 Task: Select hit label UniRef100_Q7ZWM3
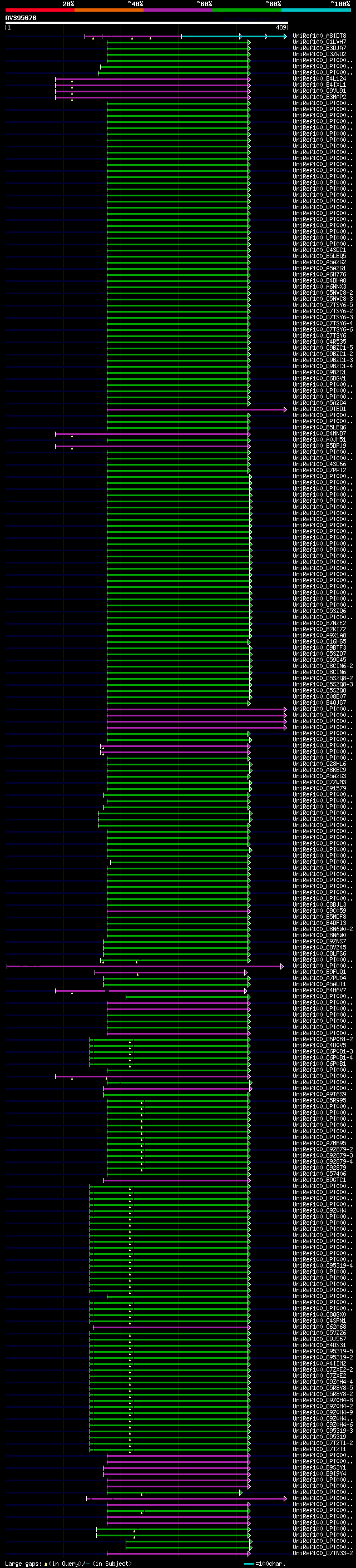tap(319, 782)
